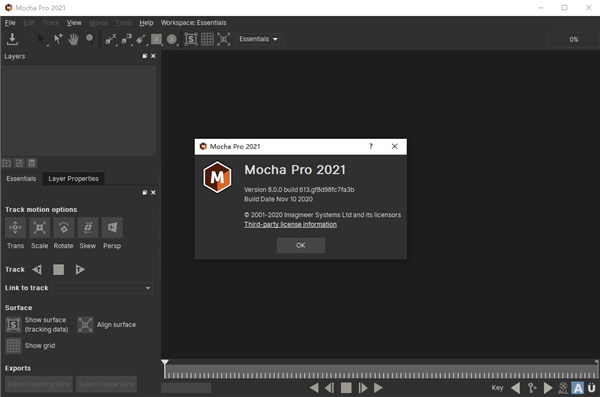Click the Stop tracking square button
Viewport: 600px width, 397px height.
point(59,270)
